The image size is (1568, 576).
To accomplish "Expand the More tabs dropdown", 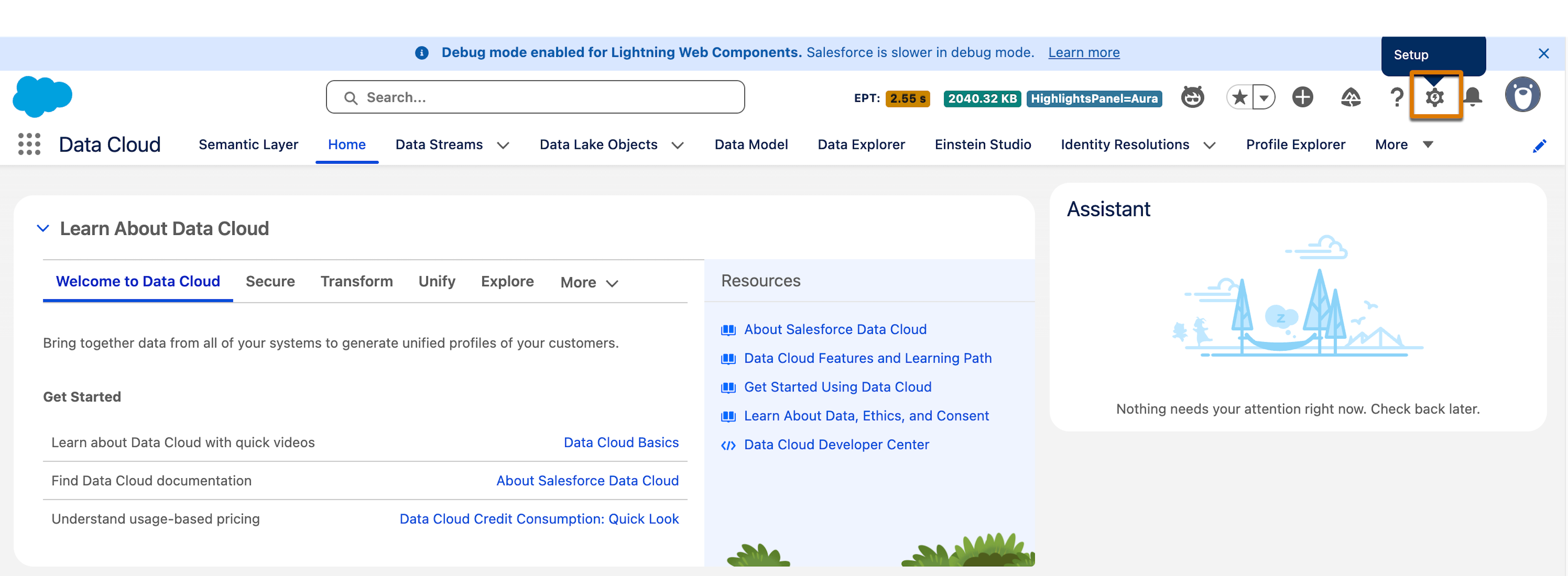I will click(x=589, y=282).
